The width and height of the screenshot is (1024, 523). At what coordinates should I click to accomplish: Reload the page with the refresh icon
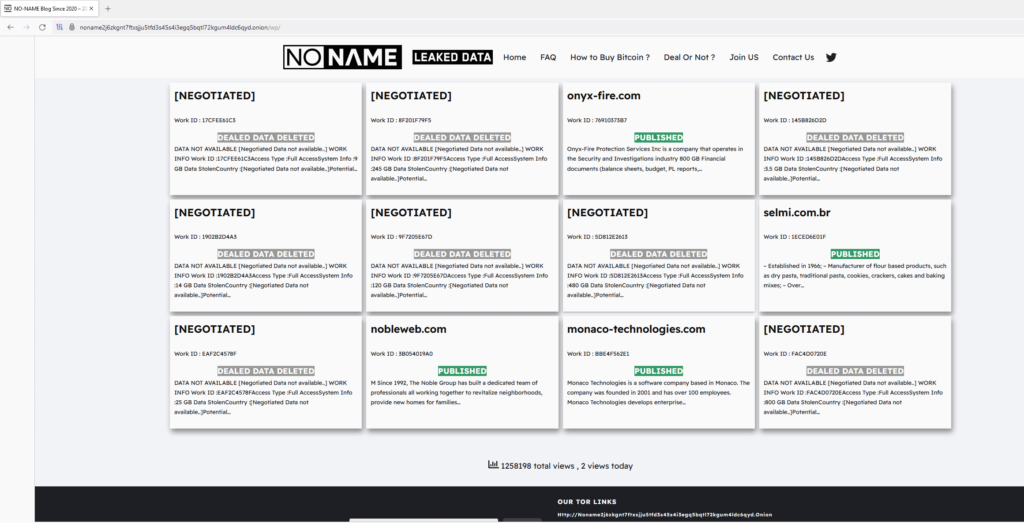42,27
